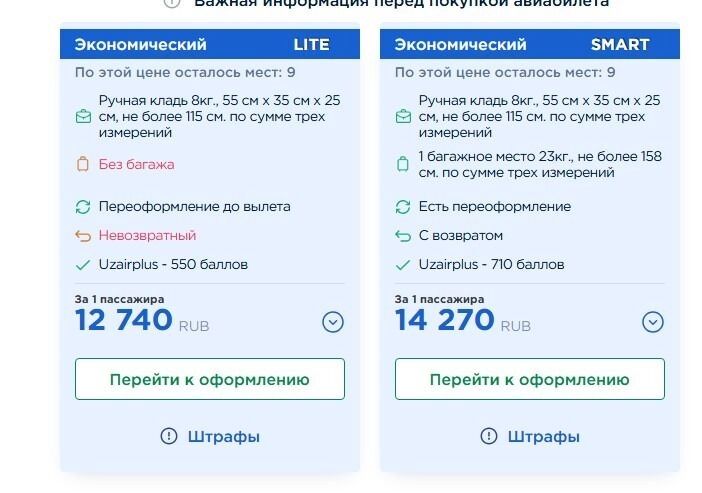Select the Экономический SMART fare header
This screenshot has height=493, width=702.
[530, 45]
